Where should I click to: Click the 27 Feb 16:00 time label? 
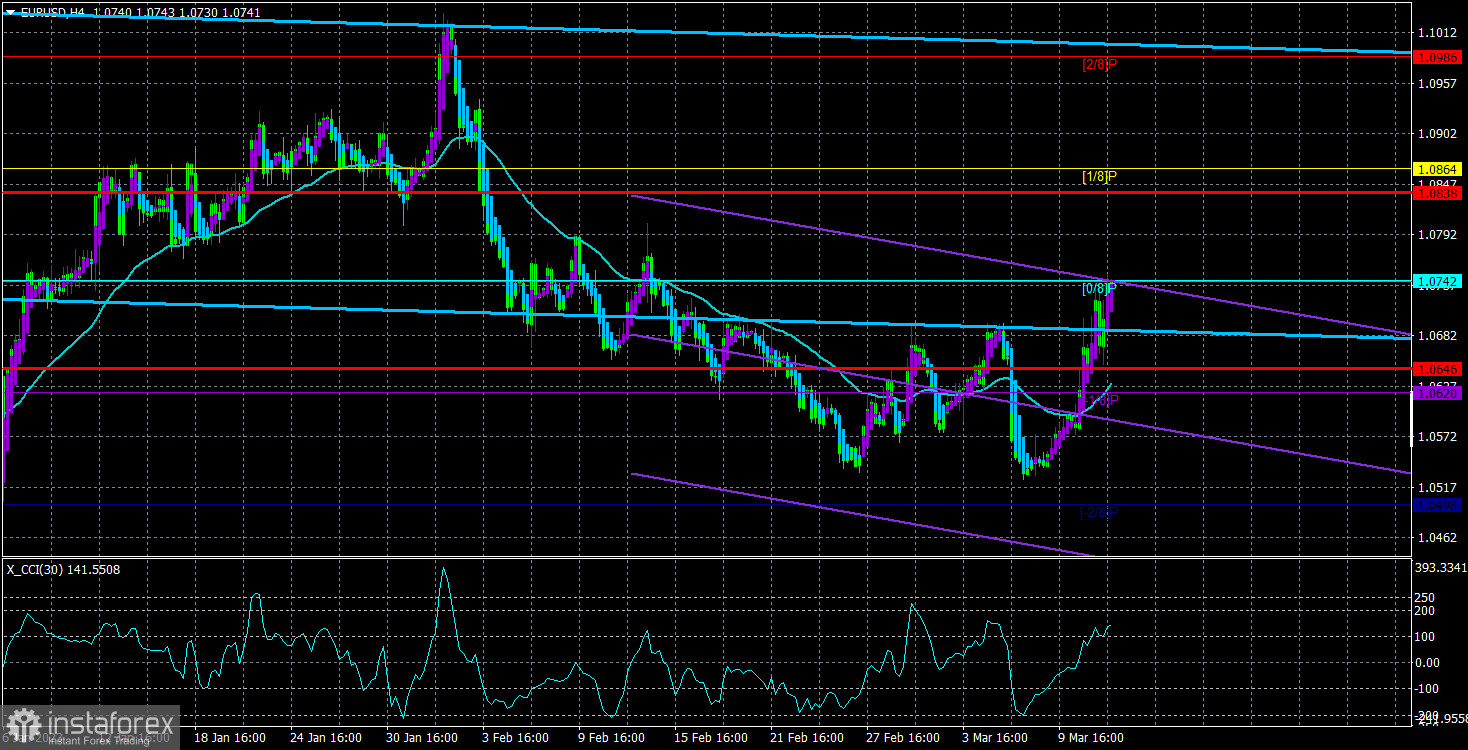tap(901, 738)
